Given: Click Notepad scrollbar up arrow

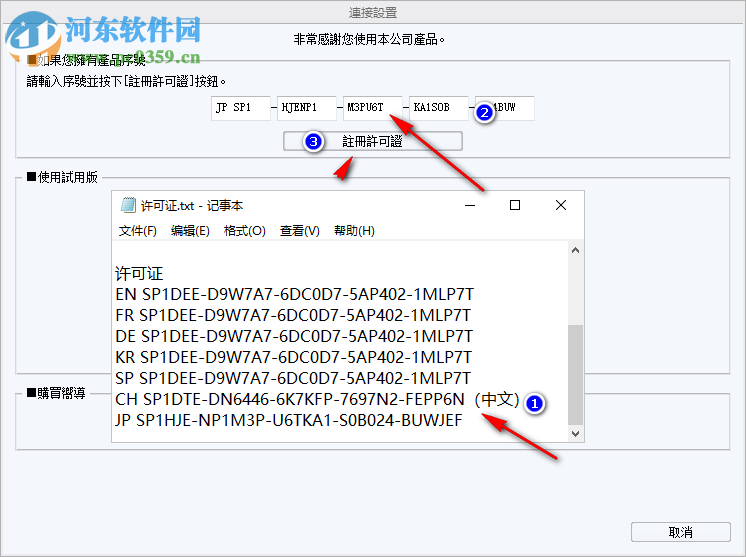Looking at the screenshot, I should pos(575,250).
